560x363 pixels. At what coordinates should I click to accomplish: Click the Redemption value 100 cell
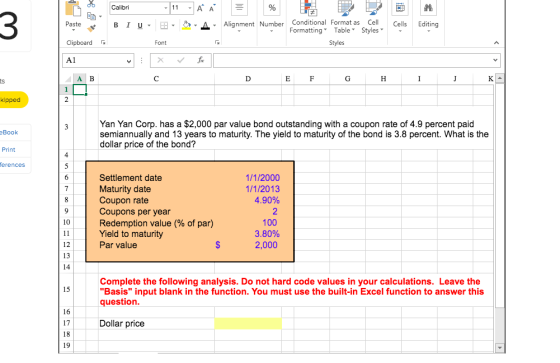(x=270, y=223)
